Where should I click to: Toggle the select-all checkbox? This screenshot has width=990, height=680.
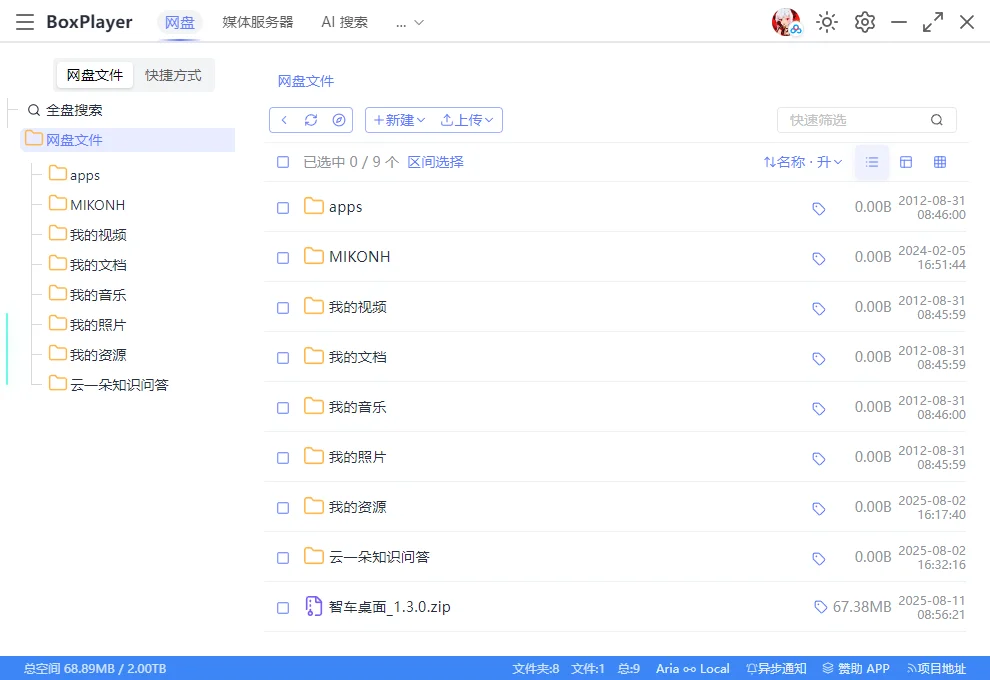283,162
